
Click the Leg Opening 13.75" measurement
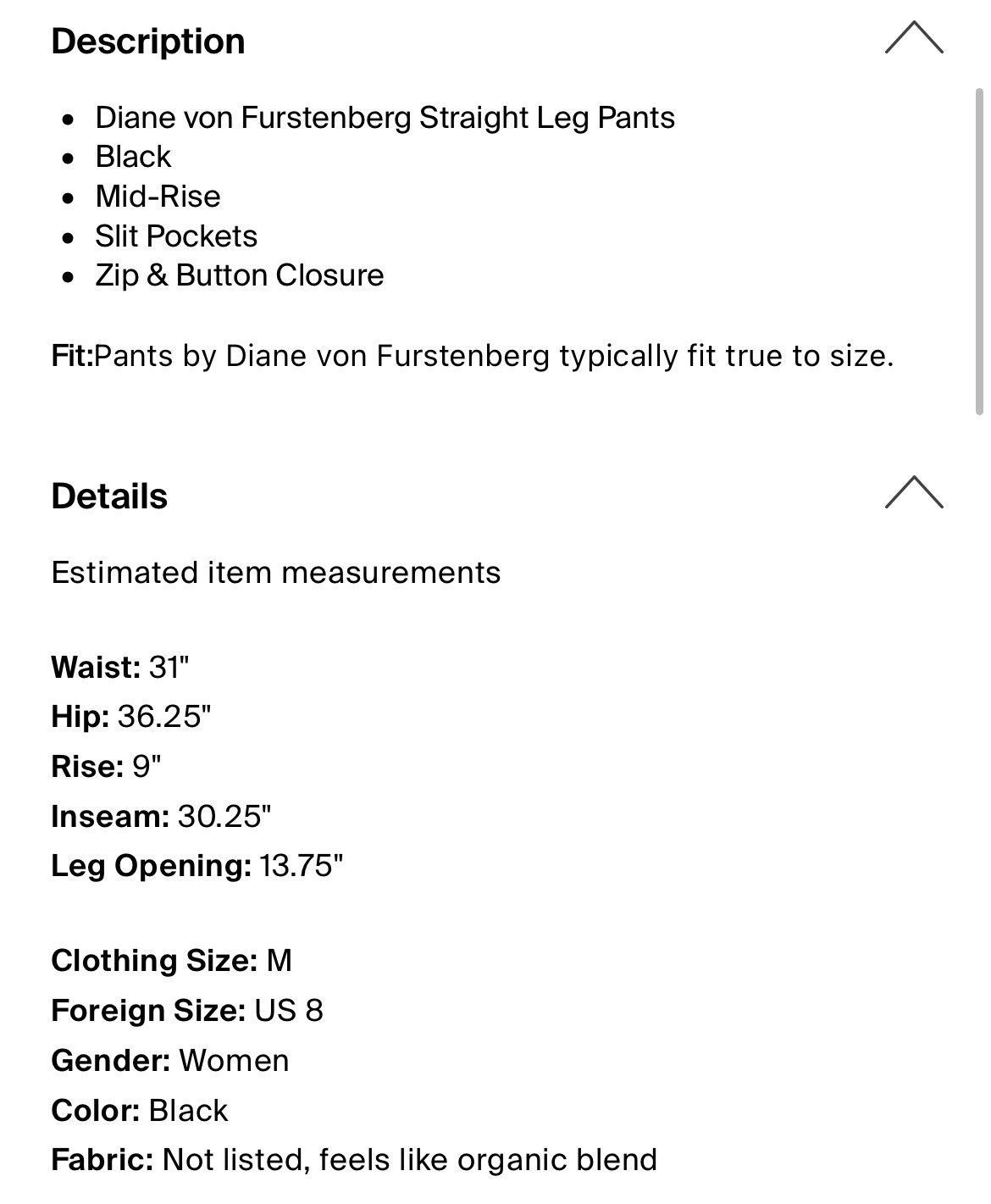[x=197, y=866]
